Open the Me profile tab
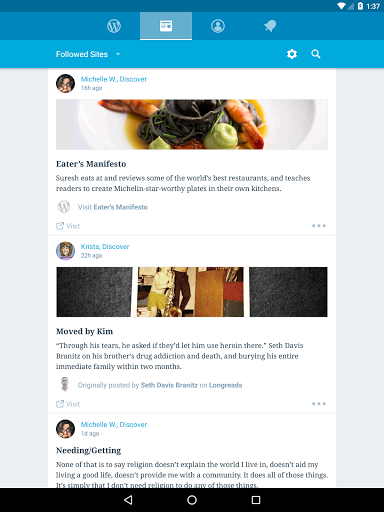This screenshot has height=512, width=384. pos(218,26)
